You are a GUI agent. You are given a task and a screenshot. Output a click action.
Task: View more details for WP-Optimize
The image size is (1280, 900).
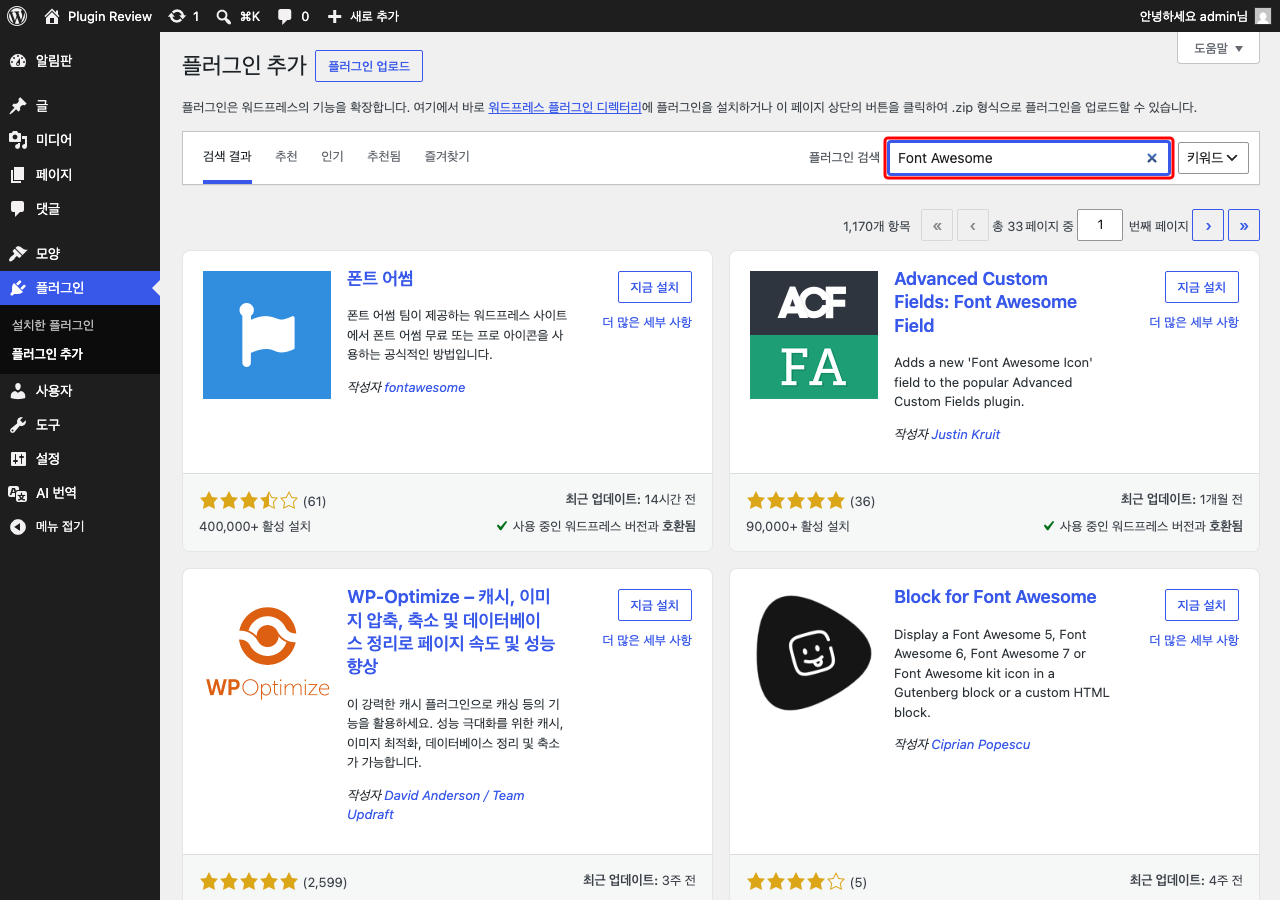pos(647,640)
